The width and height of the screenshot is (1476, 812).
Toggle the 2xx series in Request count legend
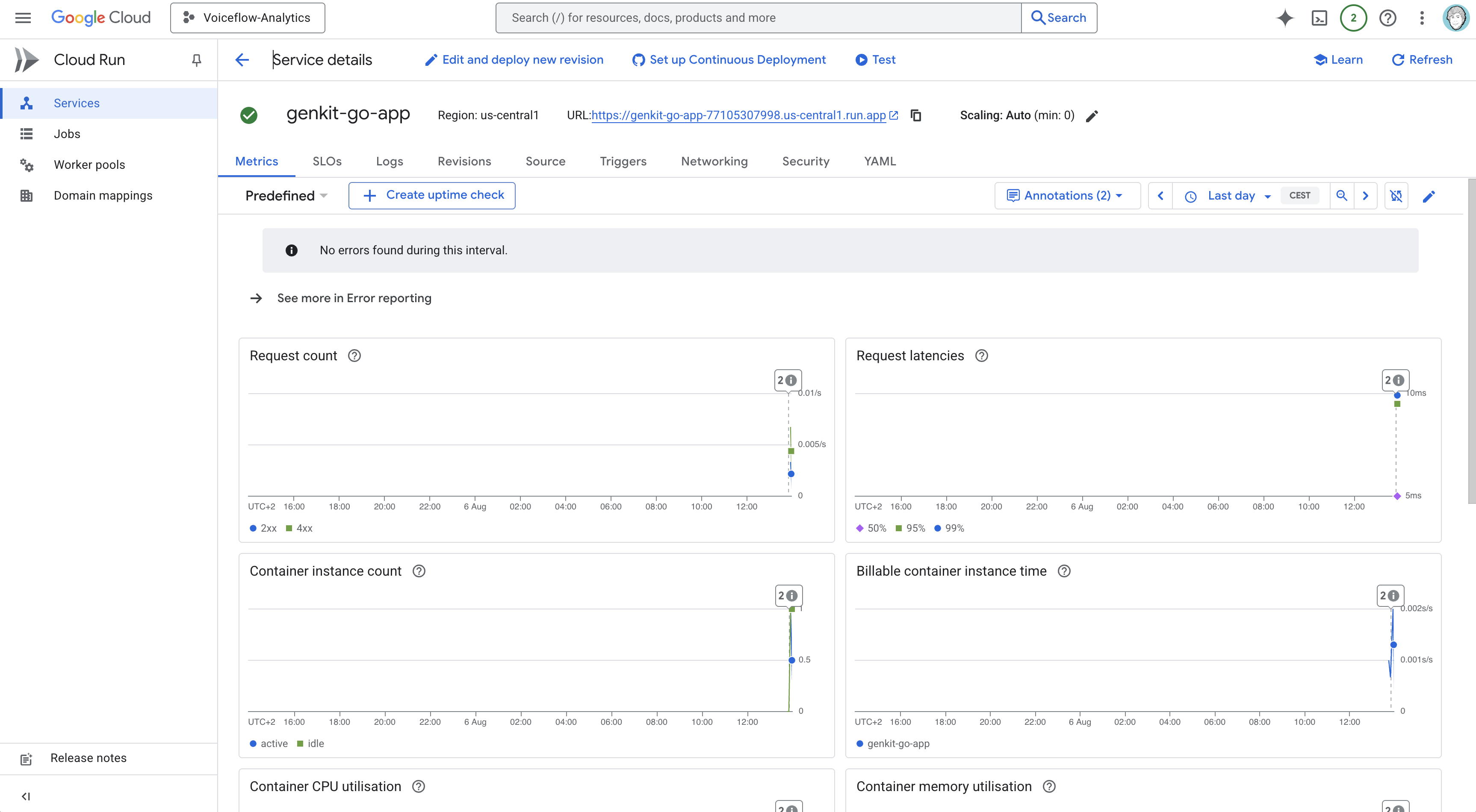(263, 528)
